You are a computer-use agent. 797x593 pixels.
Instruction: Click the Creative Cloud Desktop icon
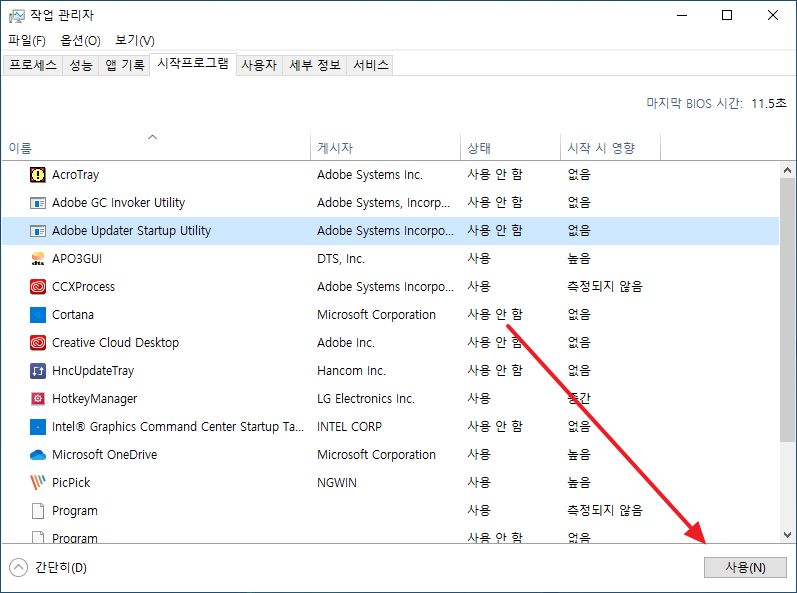click(38, 343)
